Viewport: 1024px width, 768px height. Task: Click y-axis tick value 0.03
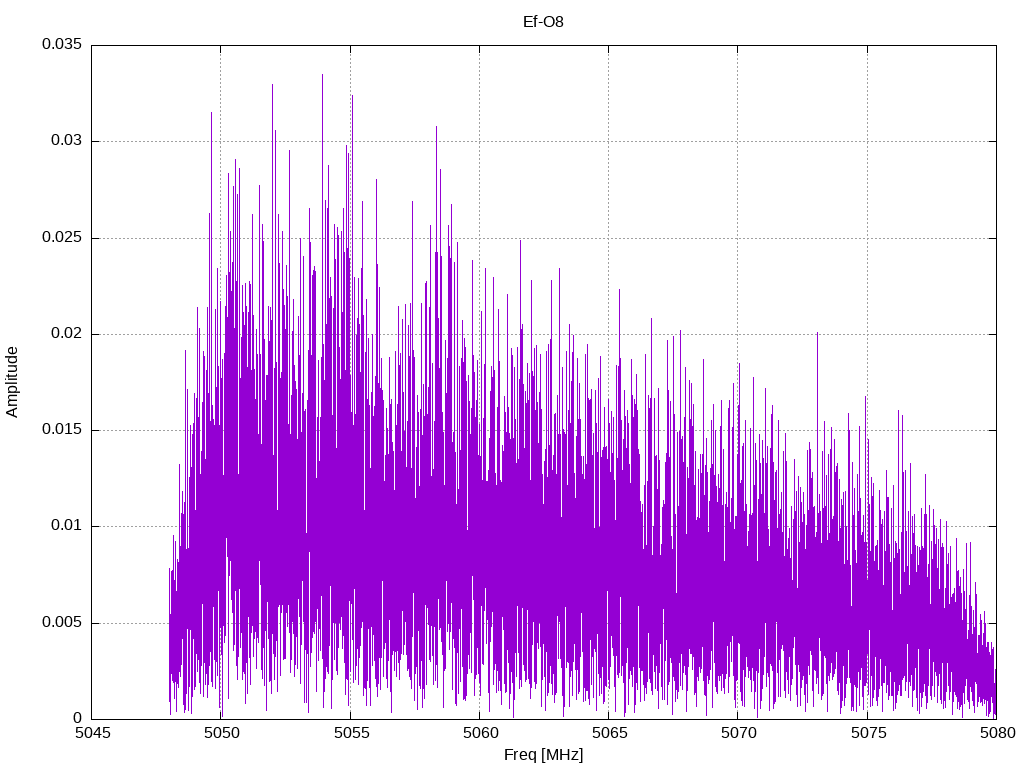67,140
